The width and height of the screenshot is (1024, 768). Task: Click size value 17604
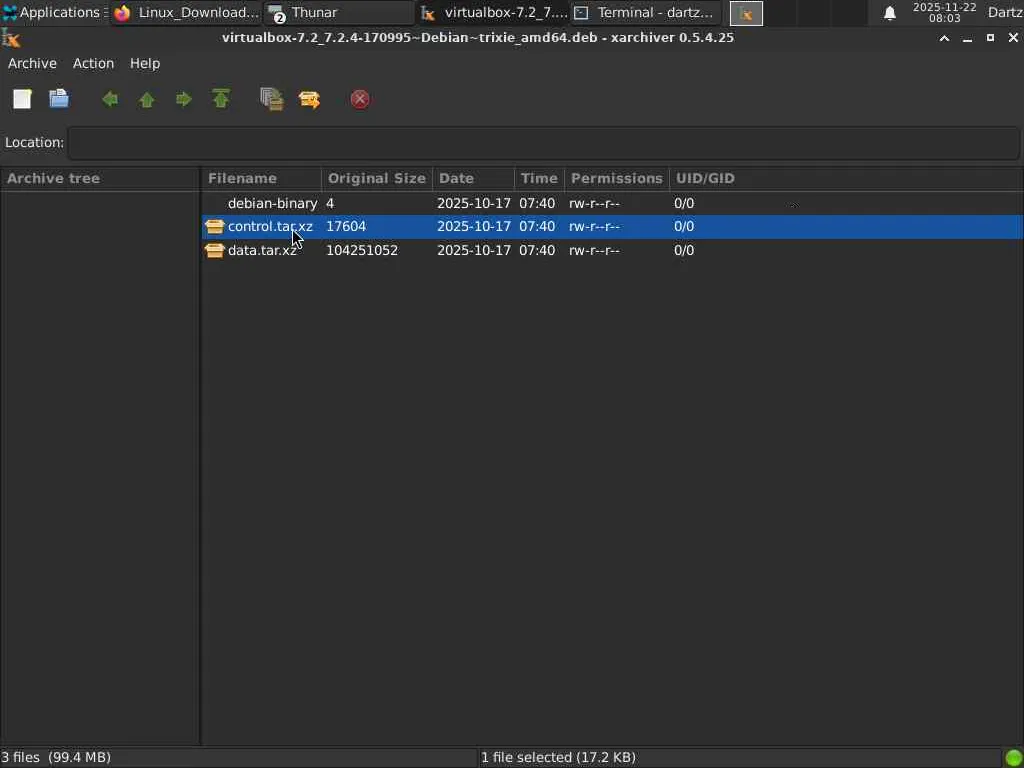(x=346, y=227)
